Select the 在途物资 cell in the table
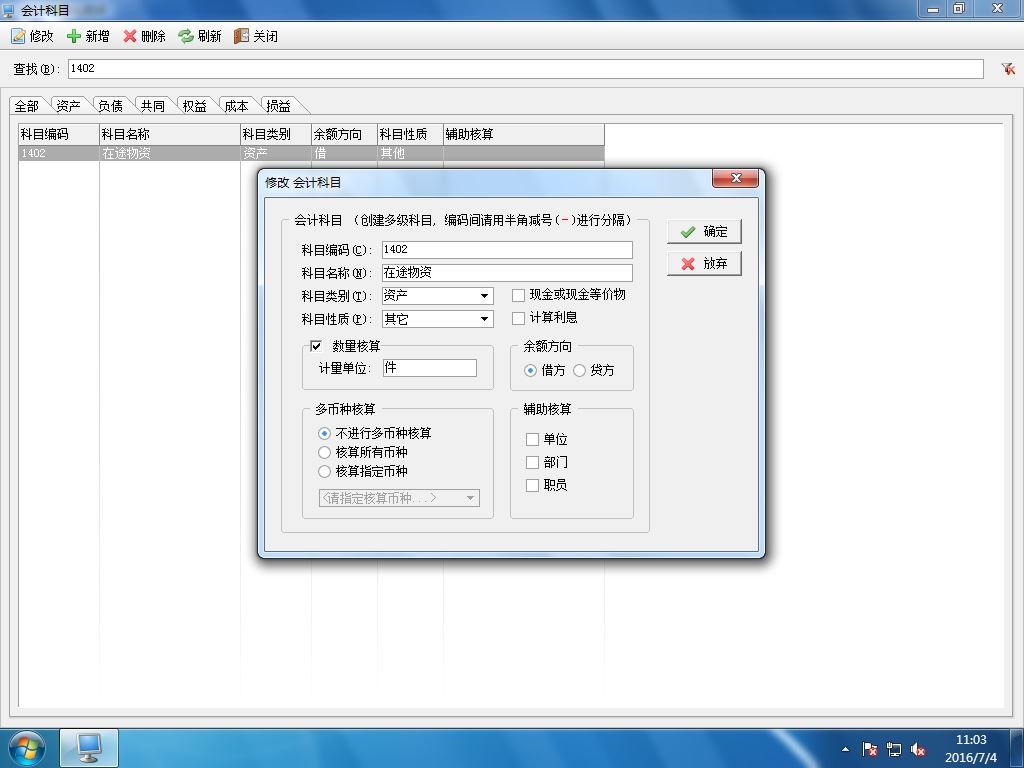This screenshot has width=1024, height=768. (x=170, y=153)
